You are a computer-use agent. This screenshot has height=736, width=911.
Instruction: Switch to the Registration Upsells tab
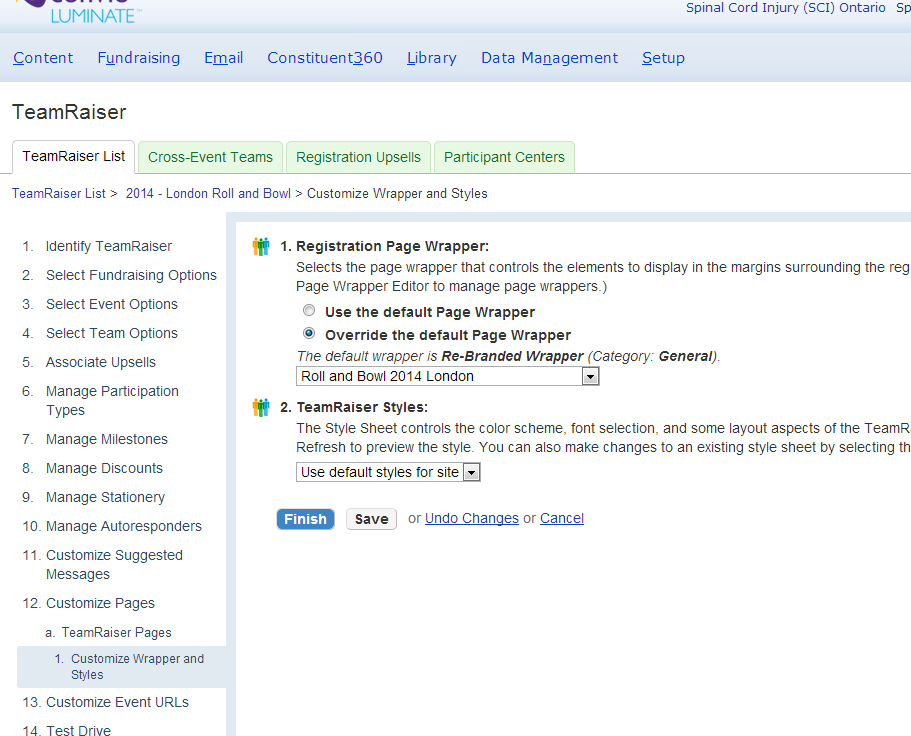tap(358, 157)
